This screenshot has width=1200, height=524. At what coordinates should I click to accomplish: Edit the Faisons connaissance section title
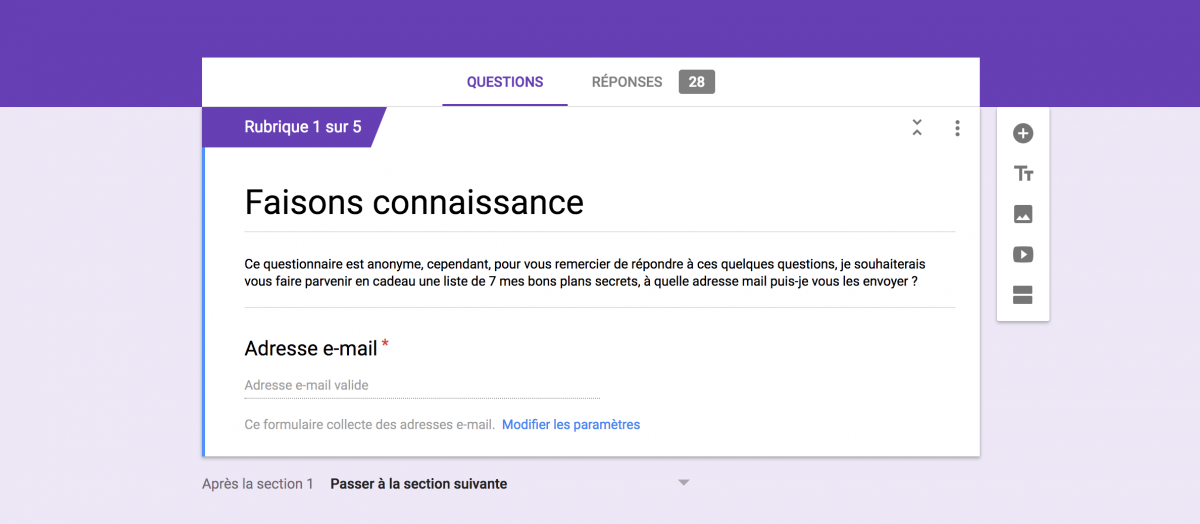coord(414,203)
